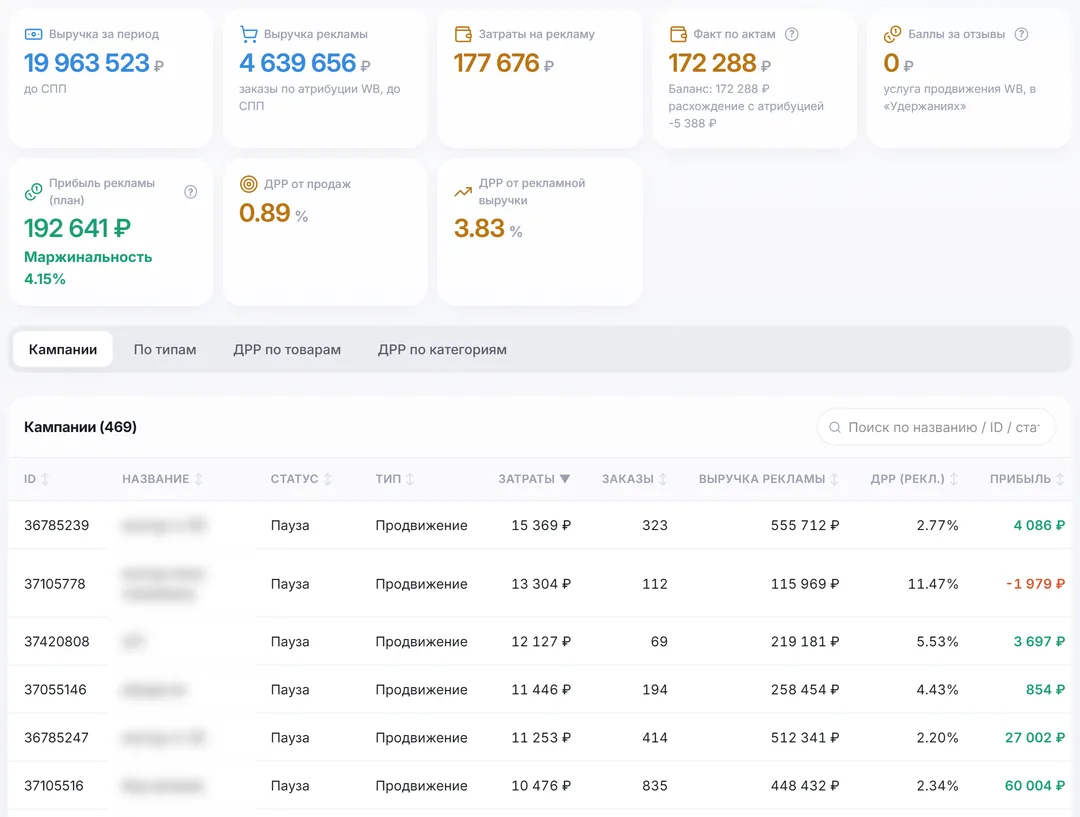The width and height of the screenshot is (1080, 817).
Task: Sort by Заказы column header
Action: 634,479
